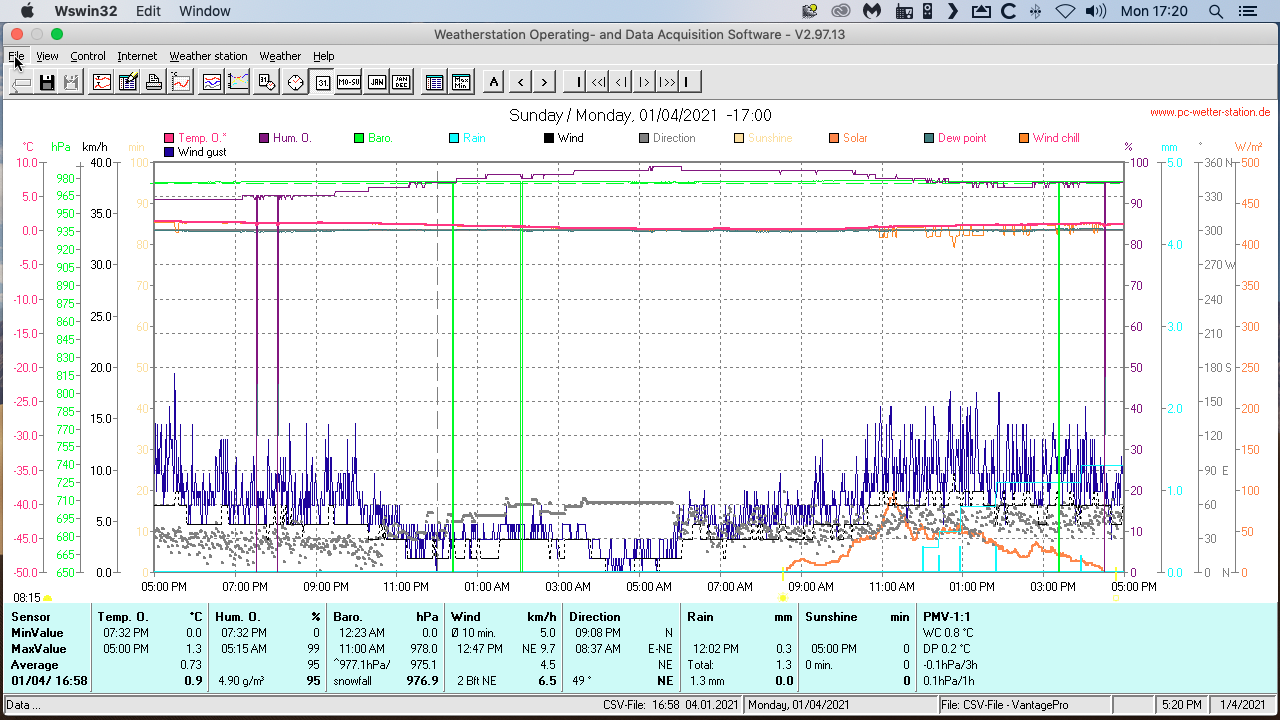Open the macOS Window menu
Screen dimensions: 1280x720
pyautogui.click(x=204, y=11)
